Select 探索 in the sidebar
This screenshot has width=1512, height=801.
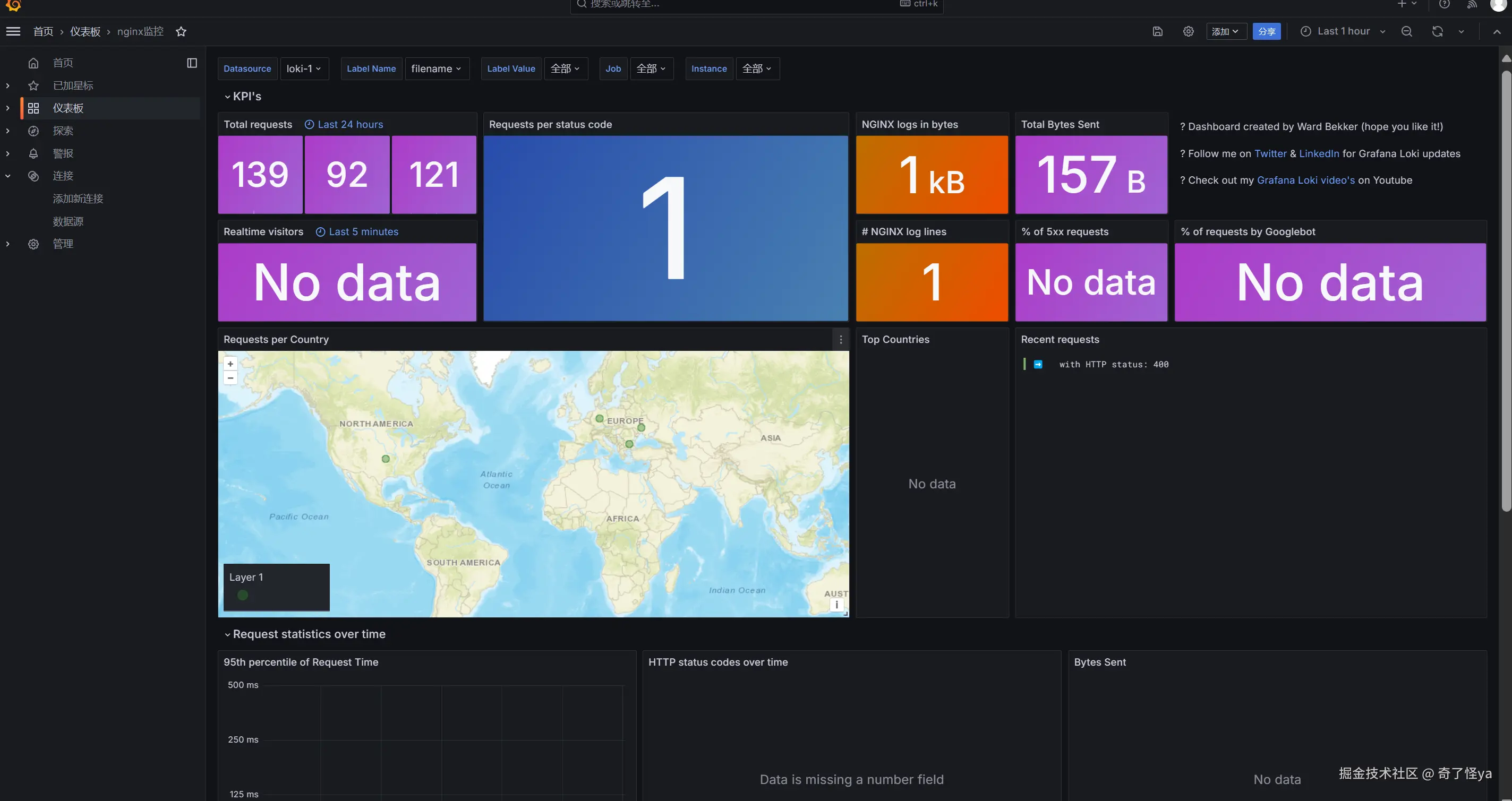[63, 131]
